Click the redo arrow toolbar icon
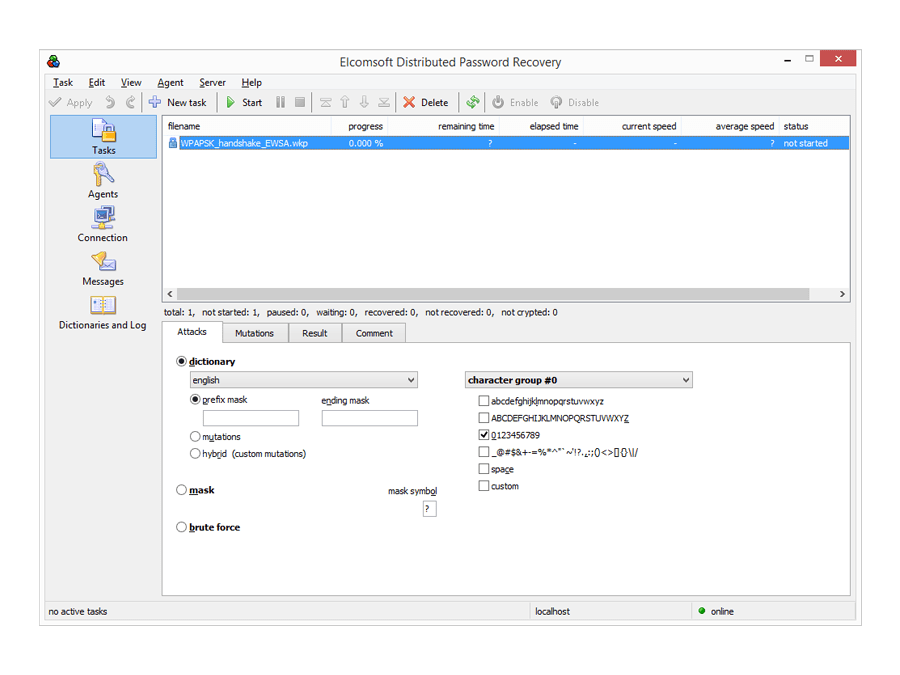This screenshot has width=900, height=675. (x=130, y=103)
